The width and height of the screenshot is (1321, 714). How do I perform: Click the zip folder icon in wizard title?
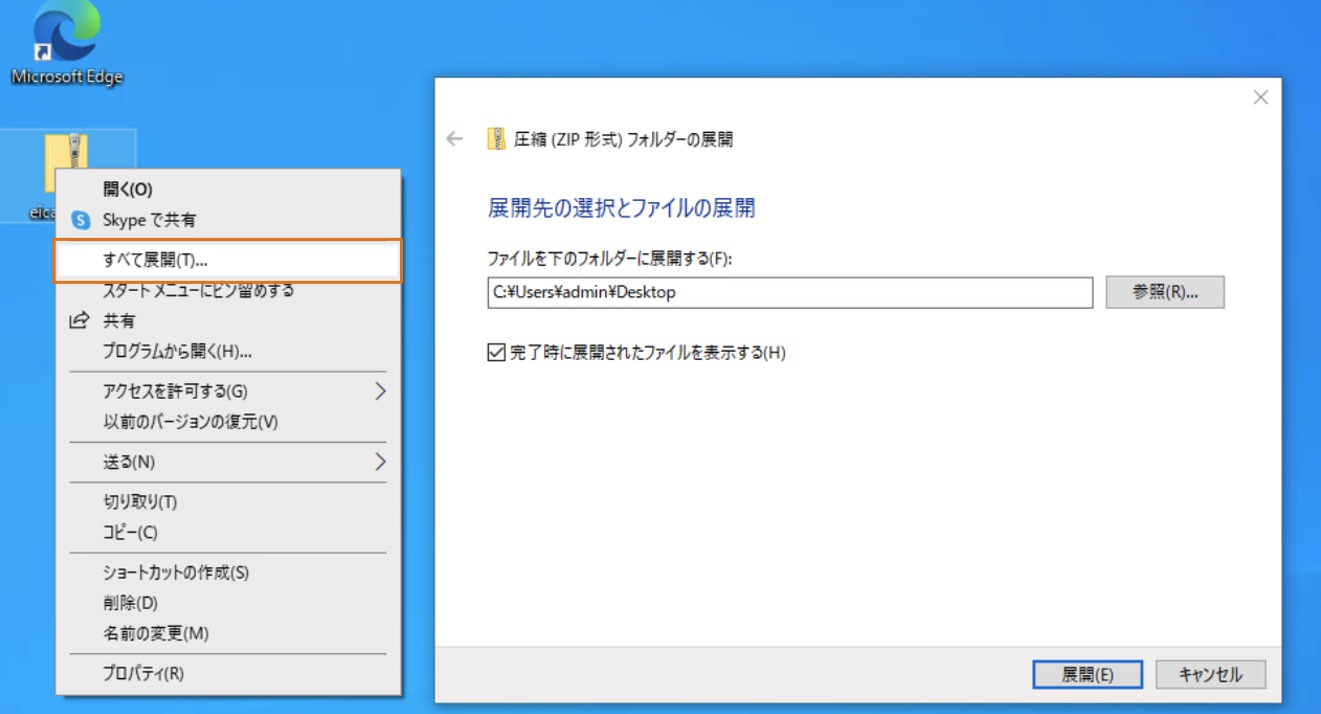click(x=496, y=139)
